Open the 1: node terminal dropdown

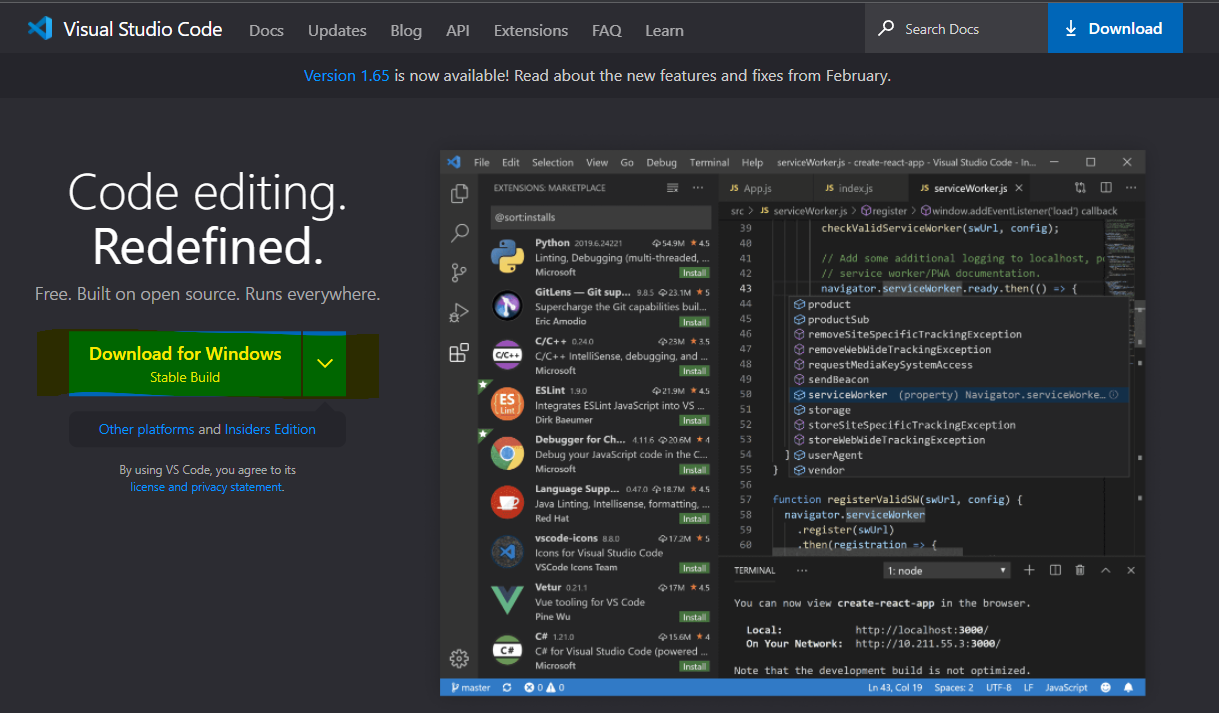tap(948, 570)
